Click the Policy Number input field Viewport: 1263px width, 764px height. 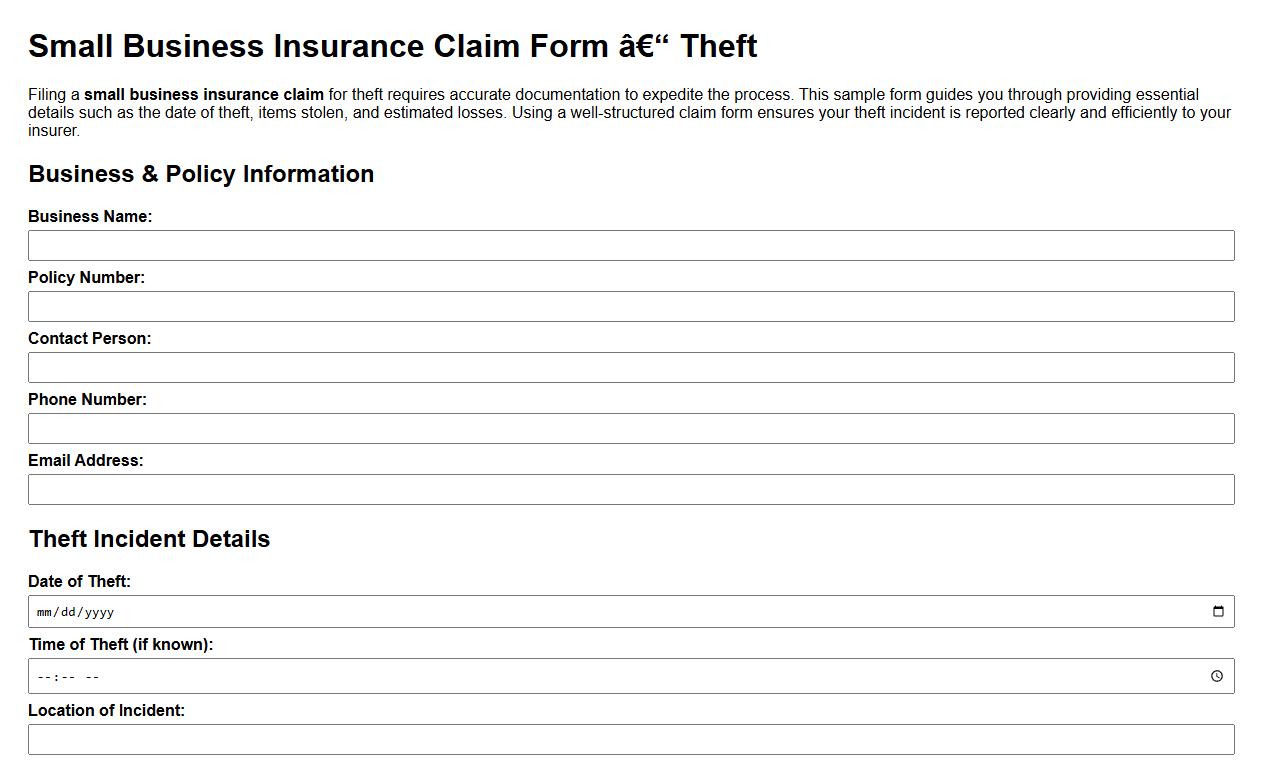631,306
